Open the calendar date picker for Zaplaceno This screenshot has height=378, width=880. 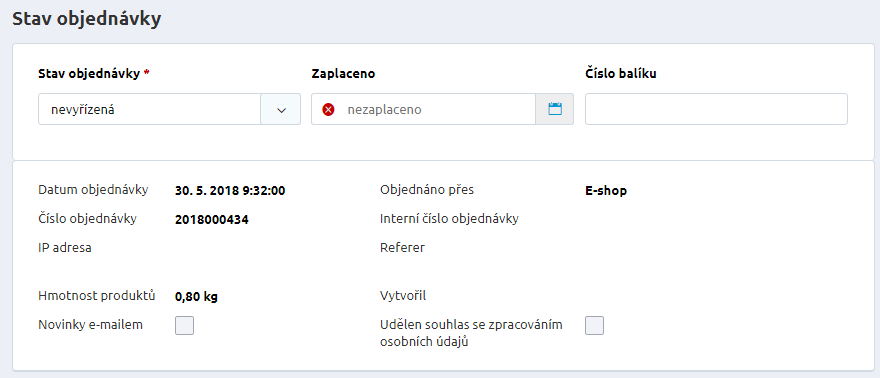(554, 109)
